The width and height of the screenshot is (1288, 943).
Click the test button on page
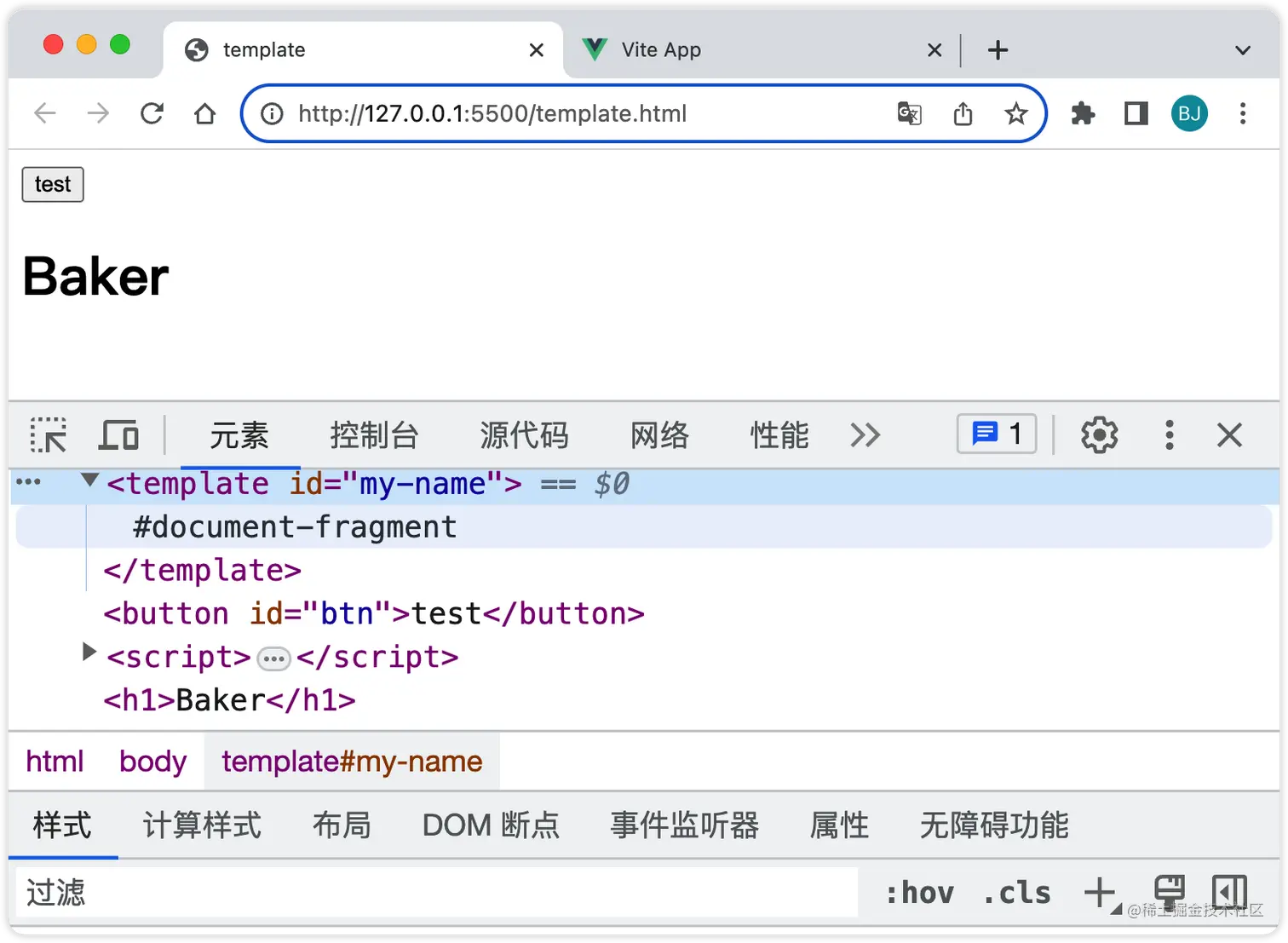(53, 184)
